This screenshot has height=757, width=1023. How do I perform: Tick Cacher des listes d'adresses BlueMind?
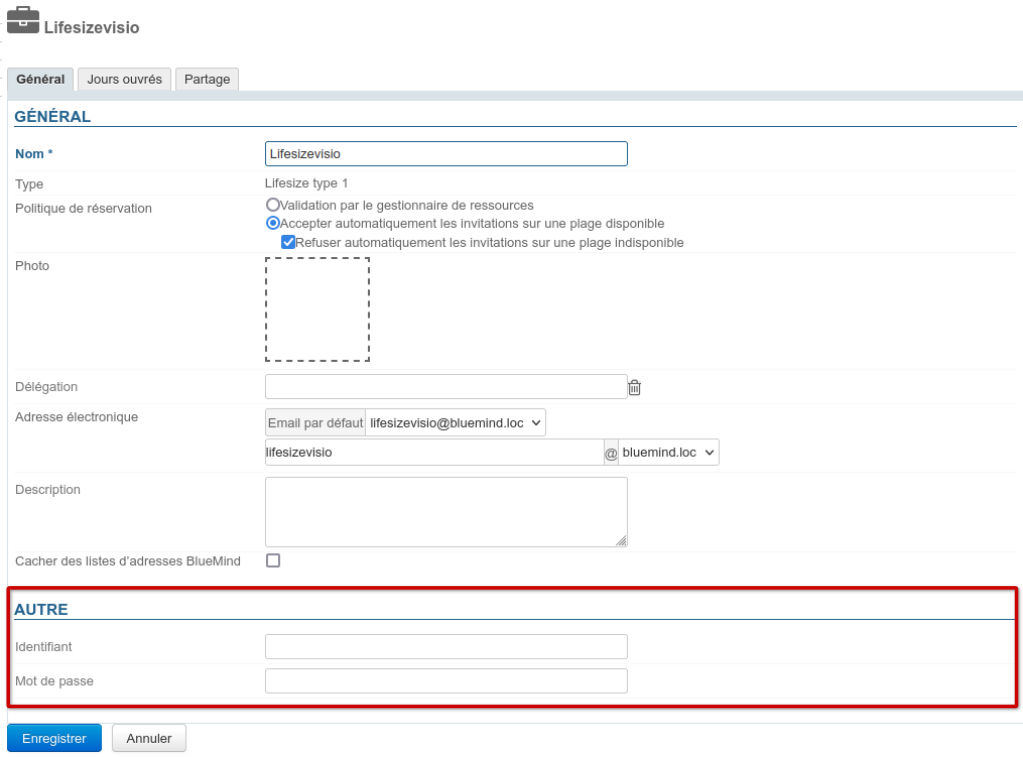273,561
